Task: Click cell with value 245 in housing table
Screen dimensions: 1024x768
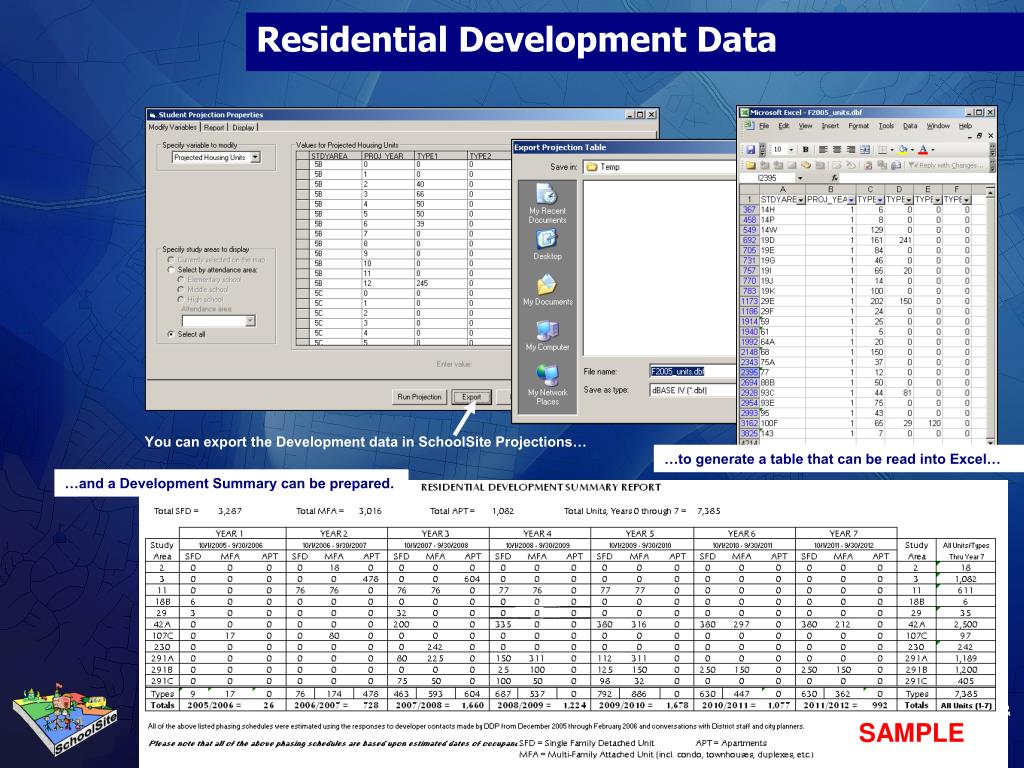Action: pos(441,283)
